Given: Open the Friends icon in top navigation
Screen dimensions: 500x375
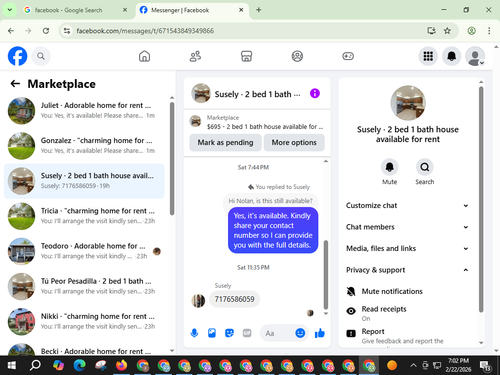Looking at the screenshot, I should (195, 56).
